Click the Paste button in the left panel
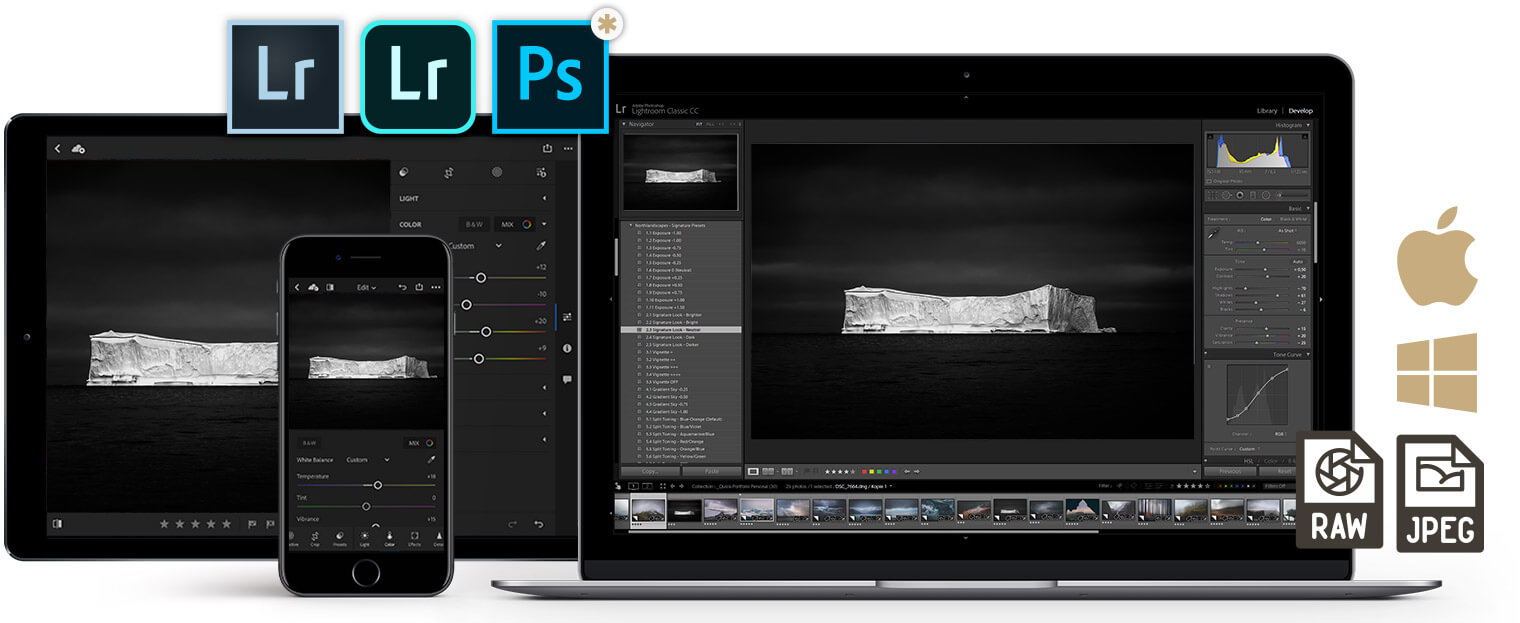 tap(712, 471)
